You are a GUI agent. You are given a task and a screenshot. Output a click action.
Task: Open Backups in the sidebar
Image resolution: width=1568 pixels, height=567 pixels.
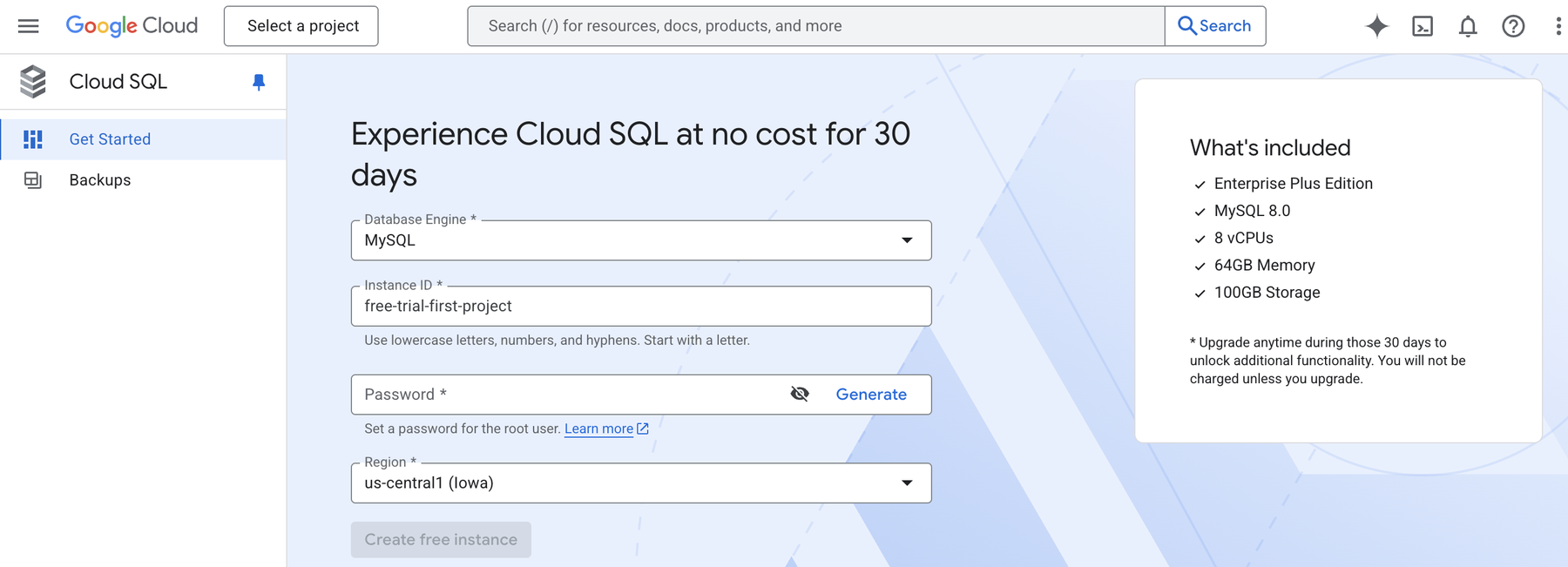click(143, 180)
